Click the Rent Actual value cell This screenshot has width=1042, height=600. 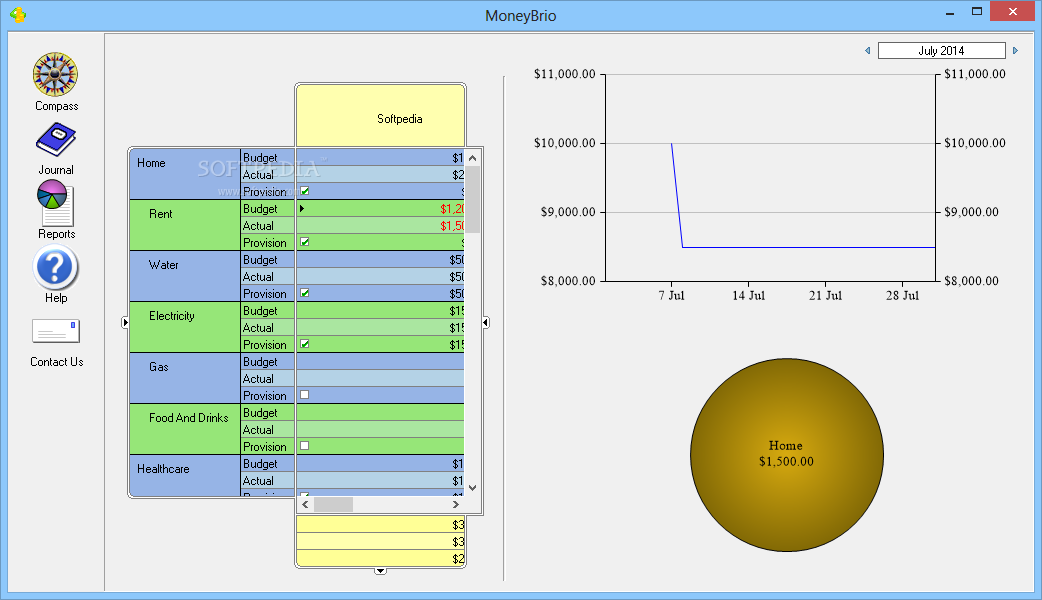[x=380, y=226]
